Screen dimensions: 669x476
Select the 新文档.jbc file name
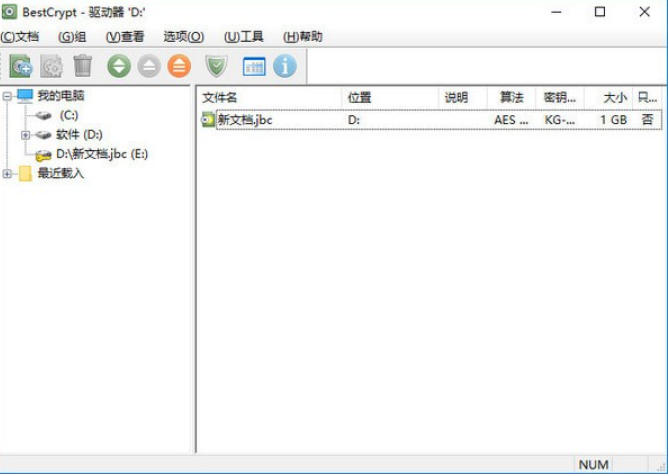click(x=245, y=119)
